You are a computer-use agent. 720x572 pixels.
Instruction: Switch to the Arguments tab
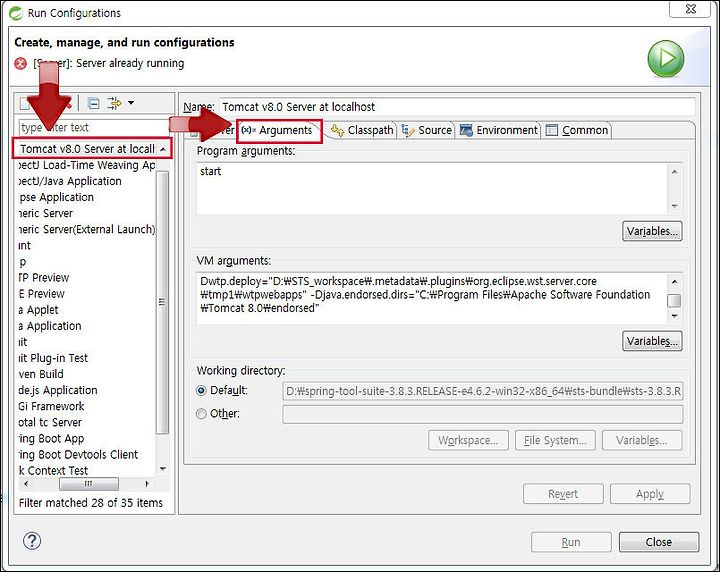279,130
